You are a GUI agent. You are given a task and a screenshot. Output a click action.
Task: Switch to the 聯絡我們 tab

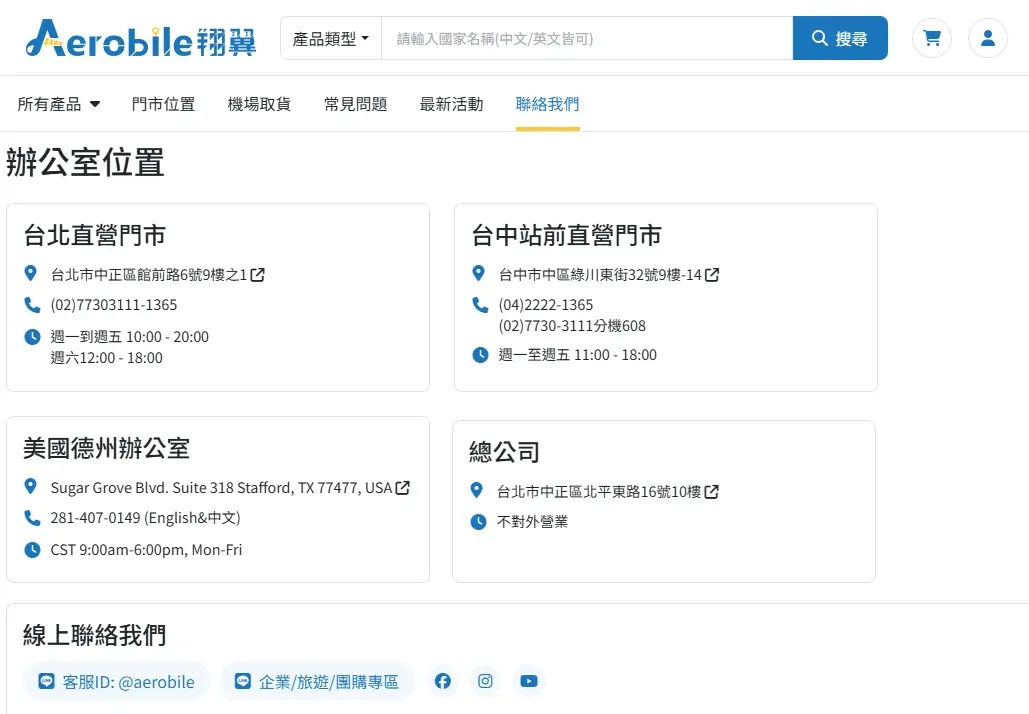click(x=547, y=103)
